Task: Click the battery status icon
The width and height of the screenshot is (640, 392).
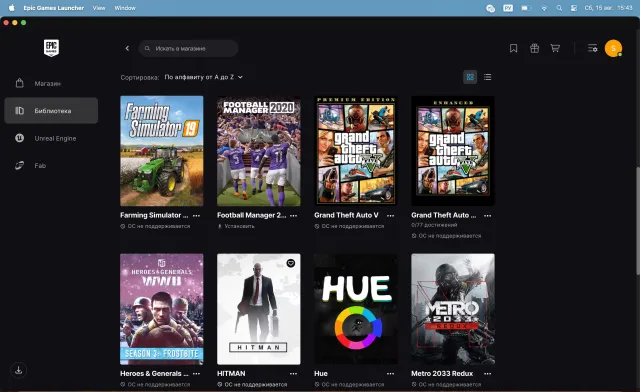Action: pos(526,8)
